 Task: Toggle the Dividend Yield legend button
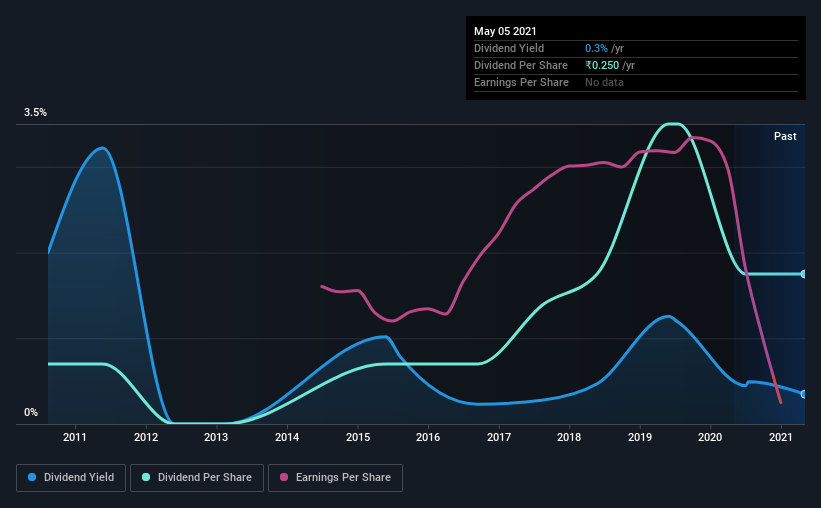click(x=71, y=478)
